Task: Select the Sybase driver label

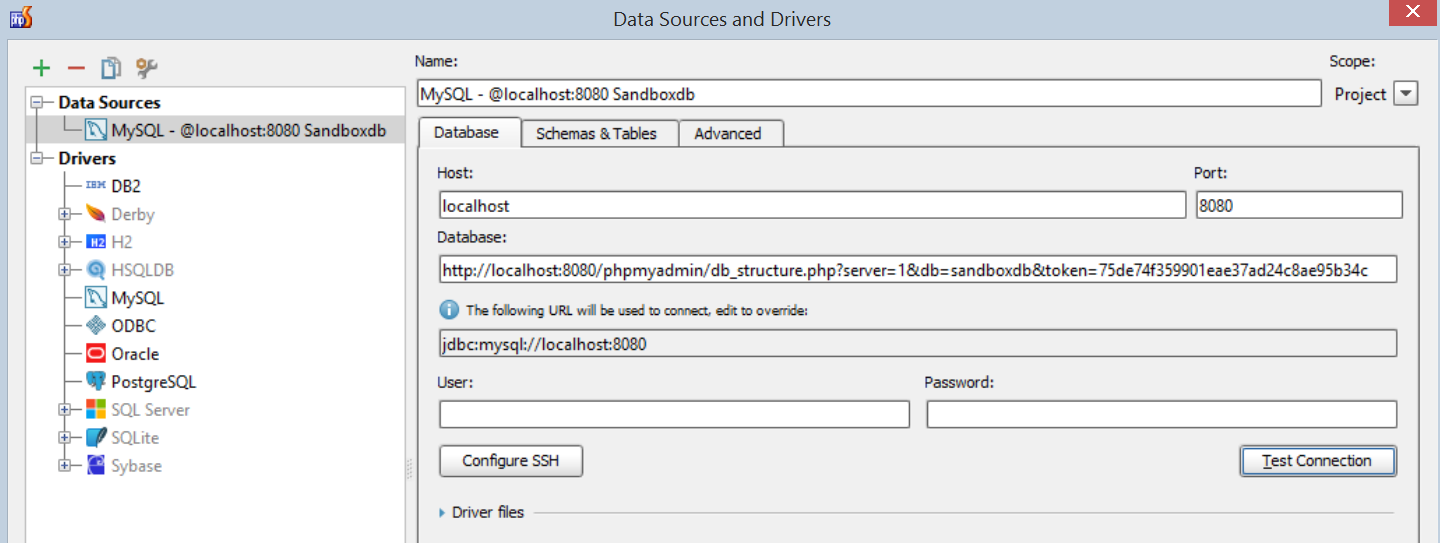Action: click(136, 466)
